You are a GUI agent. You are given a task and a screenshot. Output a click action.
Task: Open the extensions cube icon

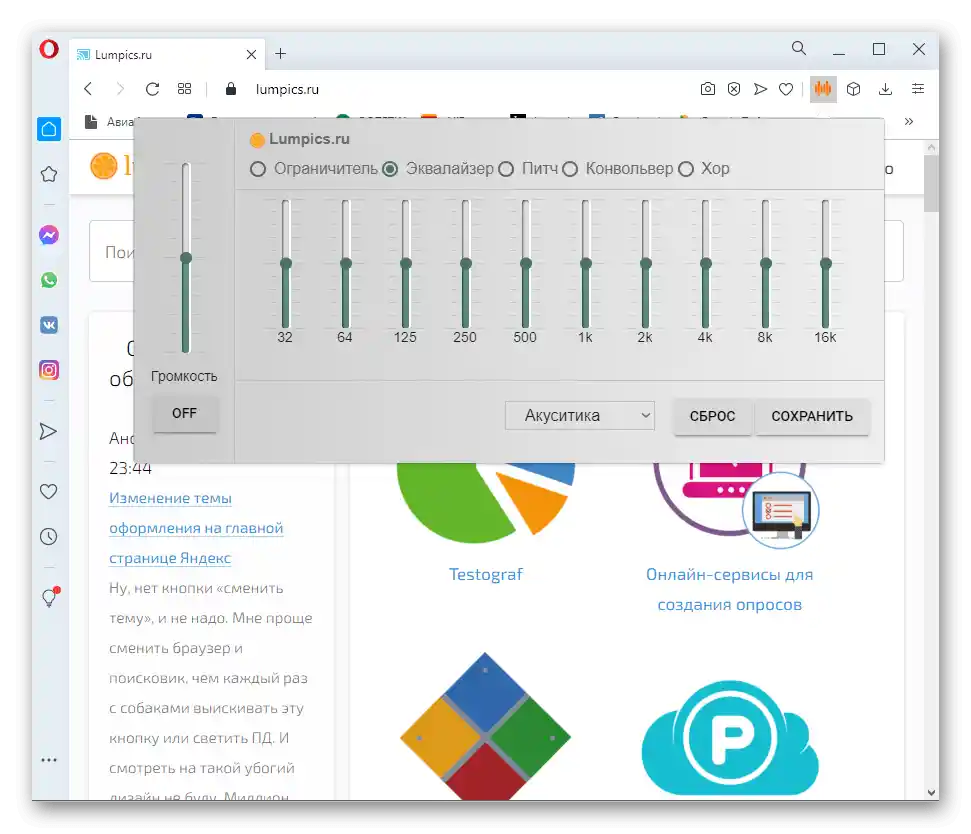click(853, 89)
